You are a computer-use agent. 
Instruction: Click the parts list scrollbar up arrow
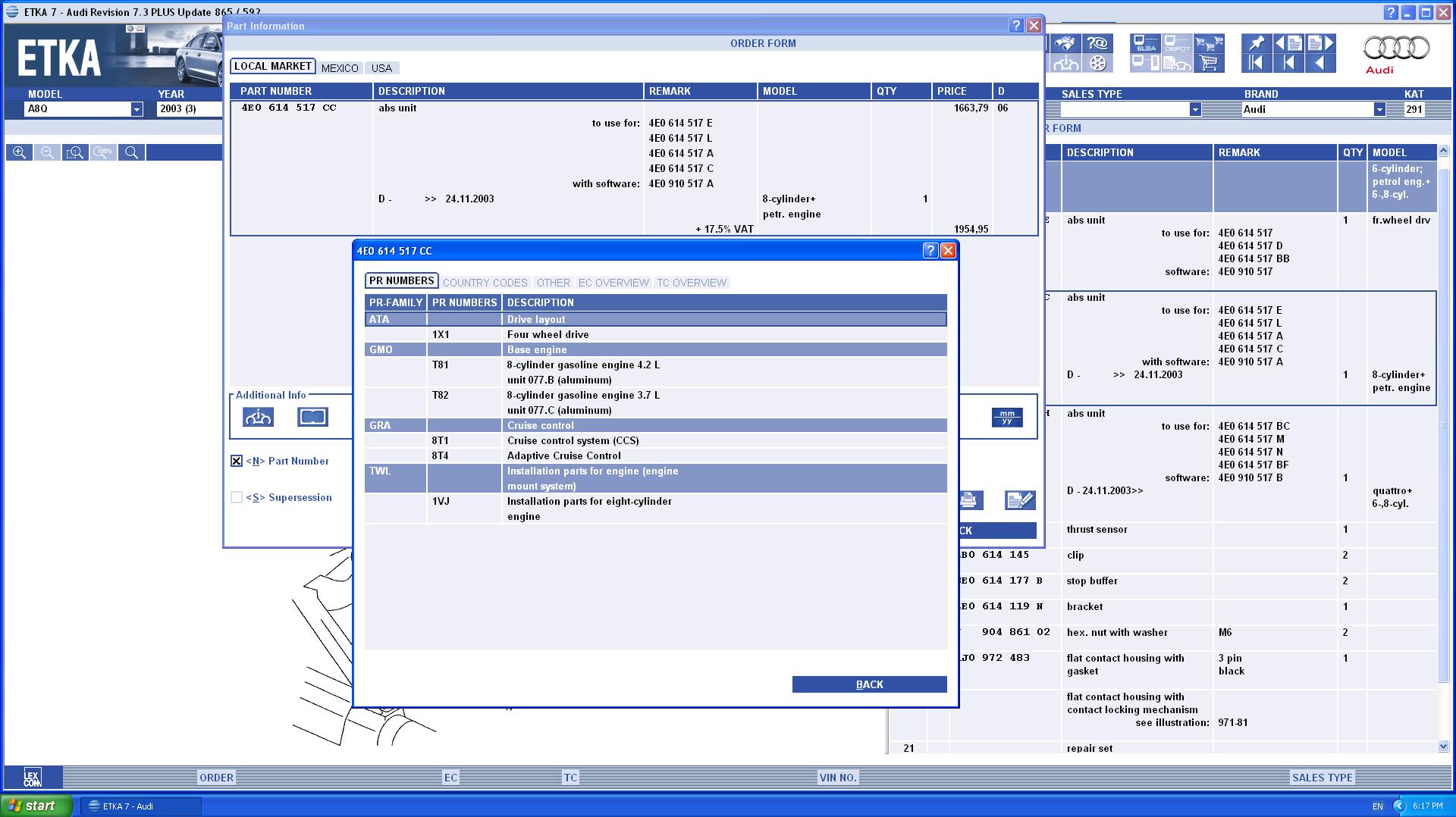[x=1443, y=150]
